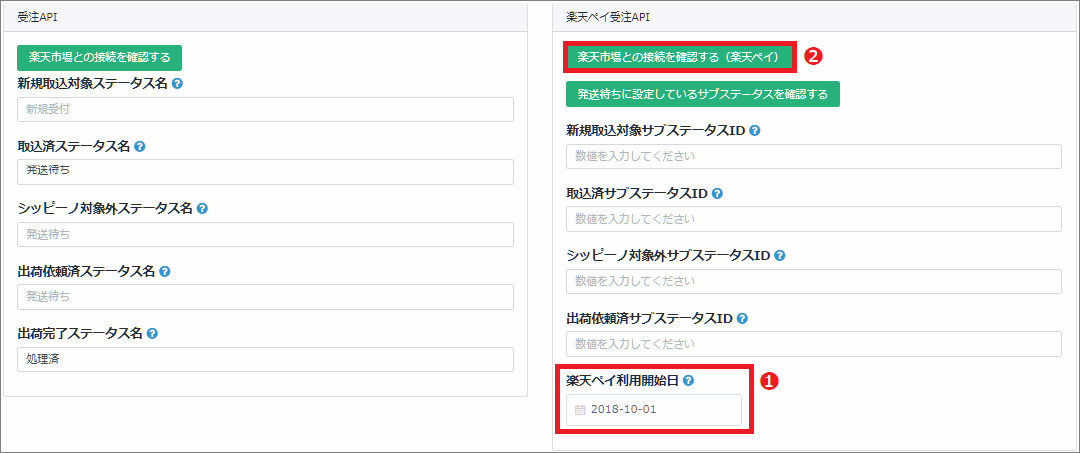Click the 取込済ステータス名 label
Screen dimensions: 1080x453
[x=74, y=147]
